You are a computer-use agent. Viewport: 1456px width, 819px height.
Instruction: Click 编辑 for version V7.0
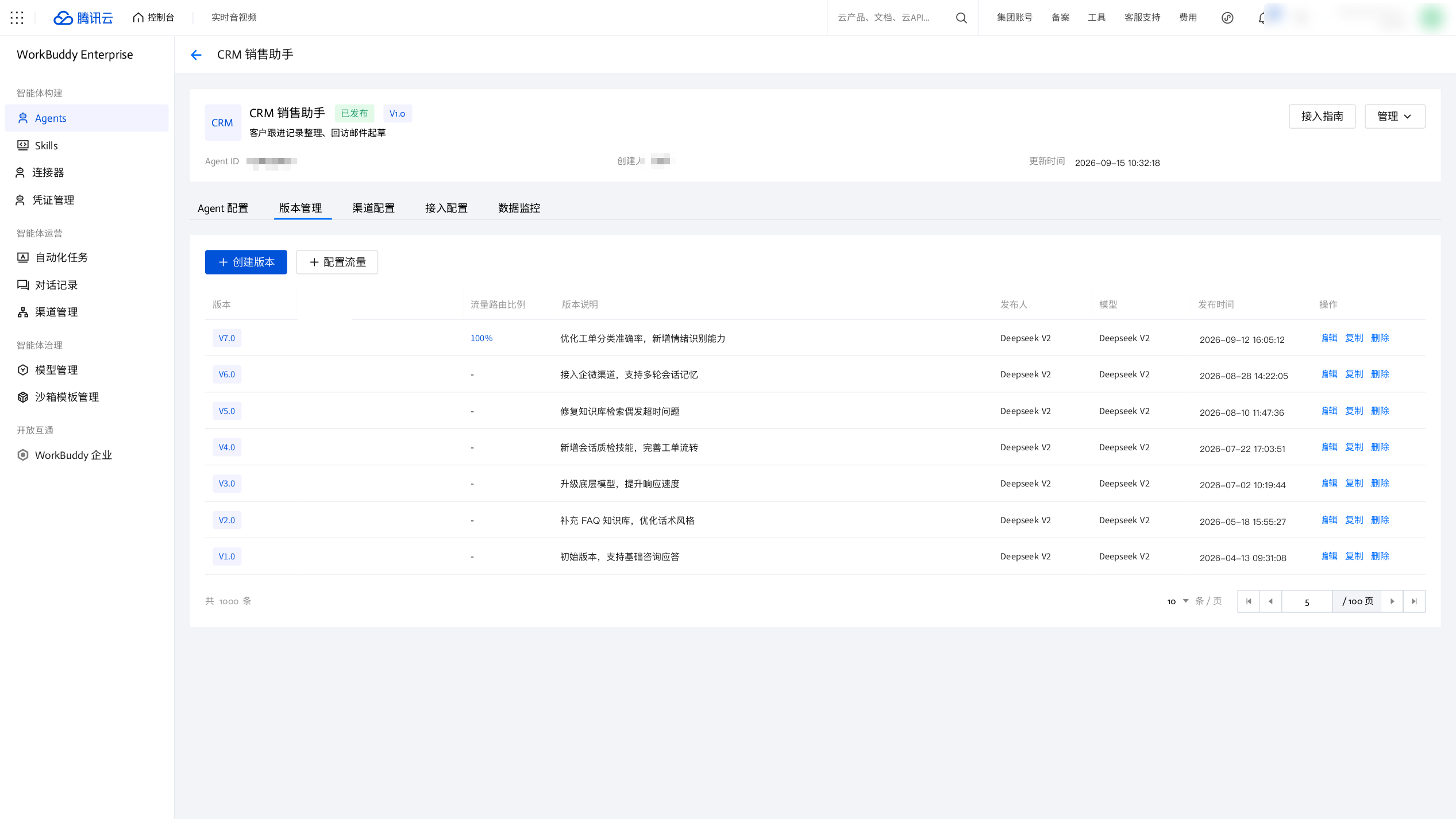1330,338
